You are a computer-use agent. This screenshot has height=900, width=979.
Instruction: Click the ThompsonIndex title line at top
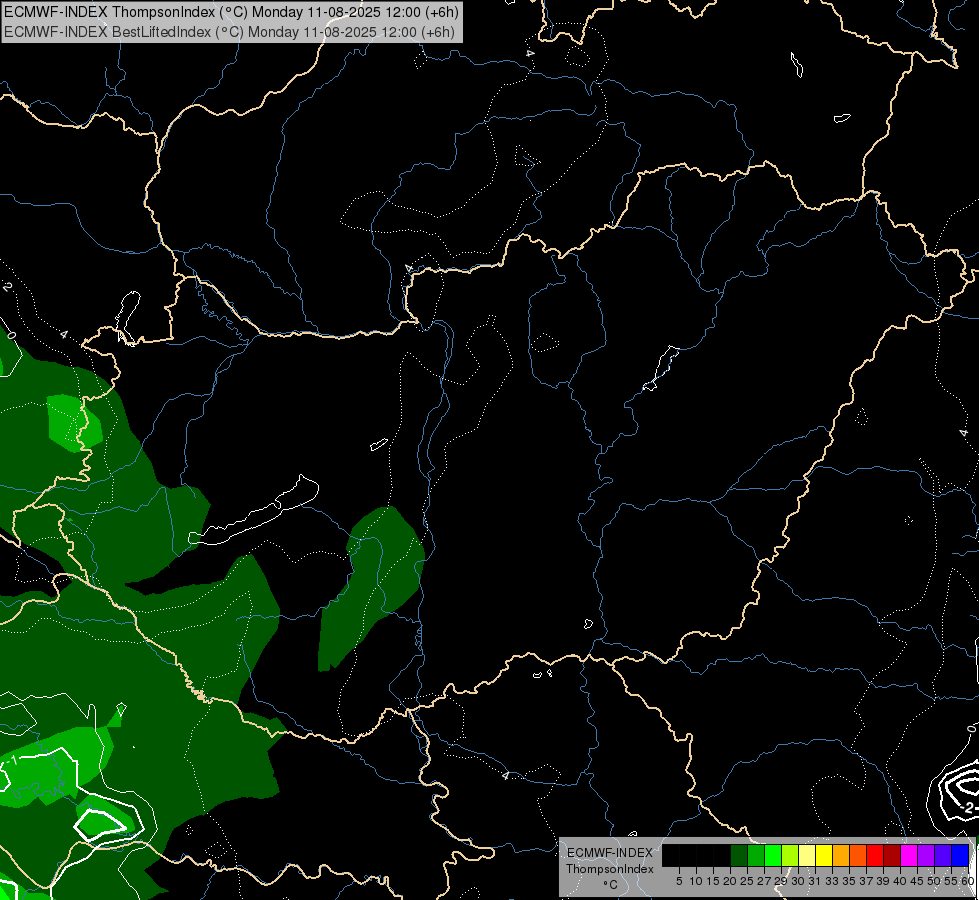pyautogui.click(x=231, y=12)
